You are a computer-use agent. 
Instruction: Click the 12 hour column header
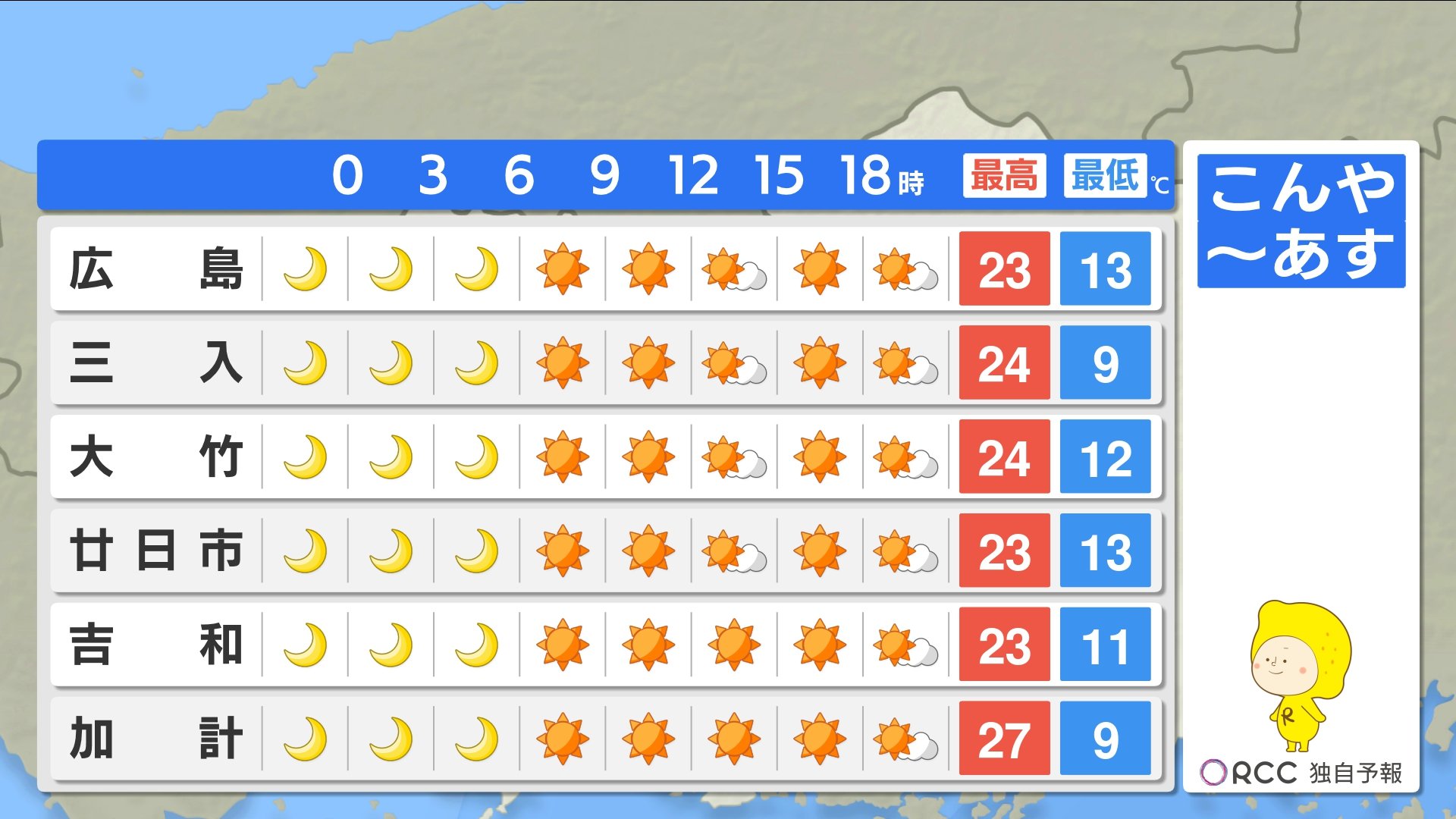tap(692, 176)
